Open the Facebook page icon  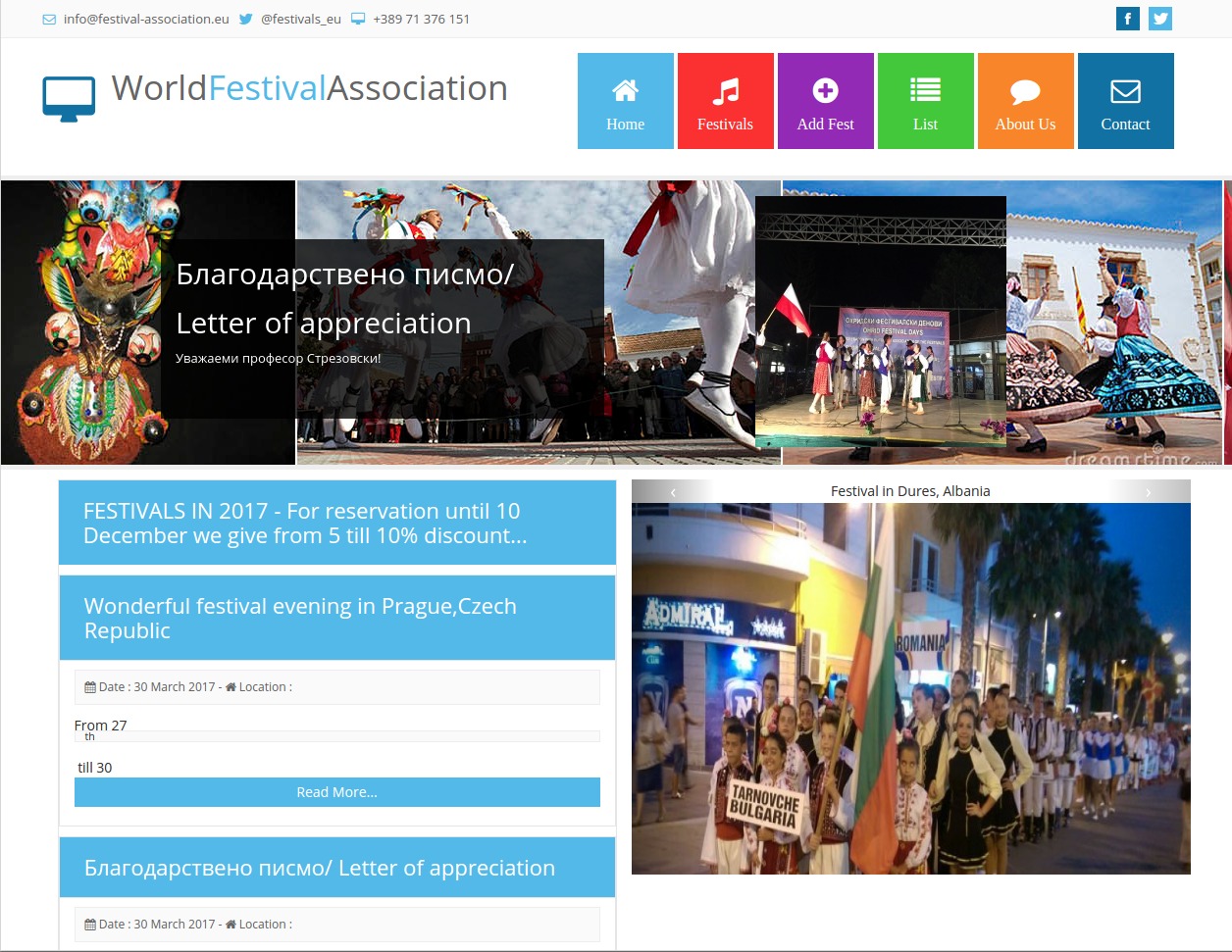point(1127,18)
